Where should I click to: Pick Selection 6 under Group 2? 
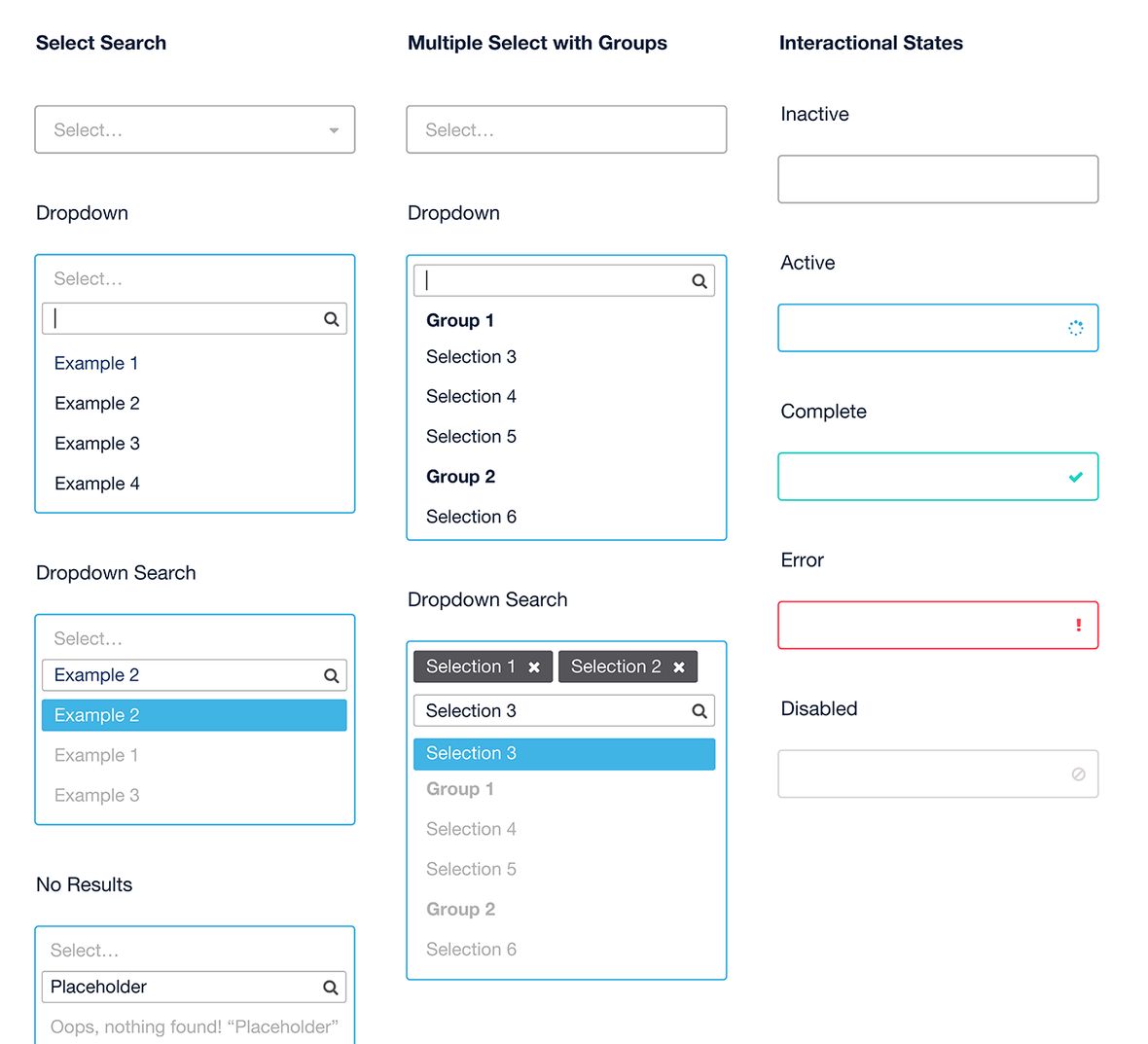471,517
